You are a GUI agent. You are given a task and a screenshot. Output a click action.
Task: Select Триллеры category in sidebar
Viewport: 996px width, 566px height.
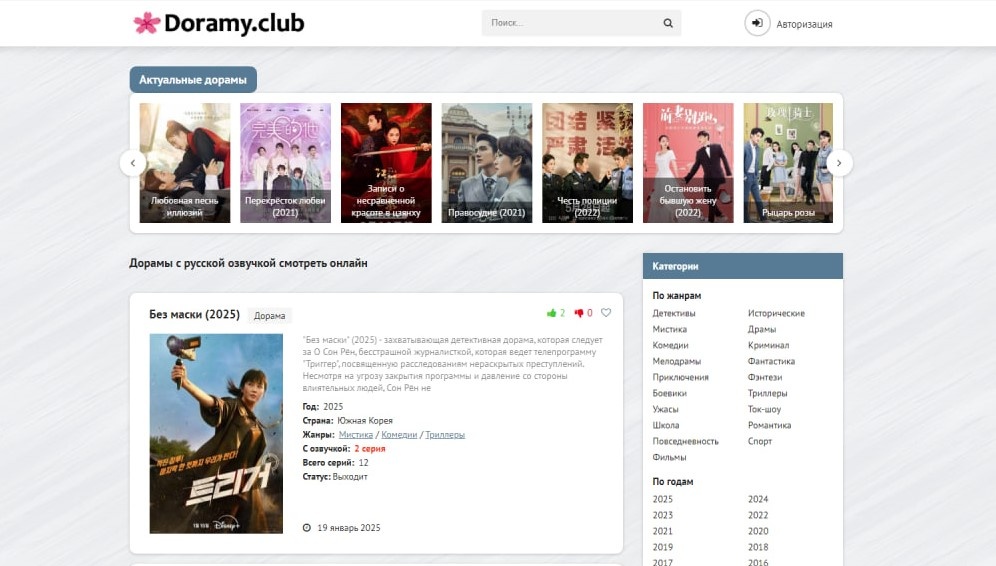click(x=767, y=393)
